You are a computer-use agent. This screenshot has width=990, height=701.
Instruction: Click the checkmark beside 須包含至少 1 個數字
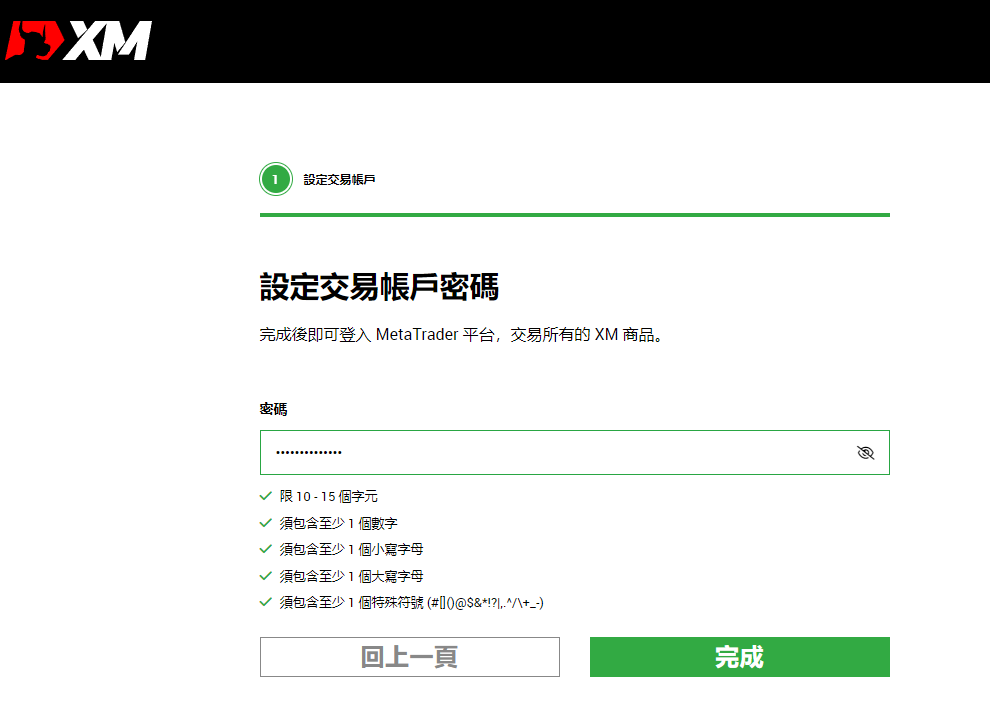267,523
